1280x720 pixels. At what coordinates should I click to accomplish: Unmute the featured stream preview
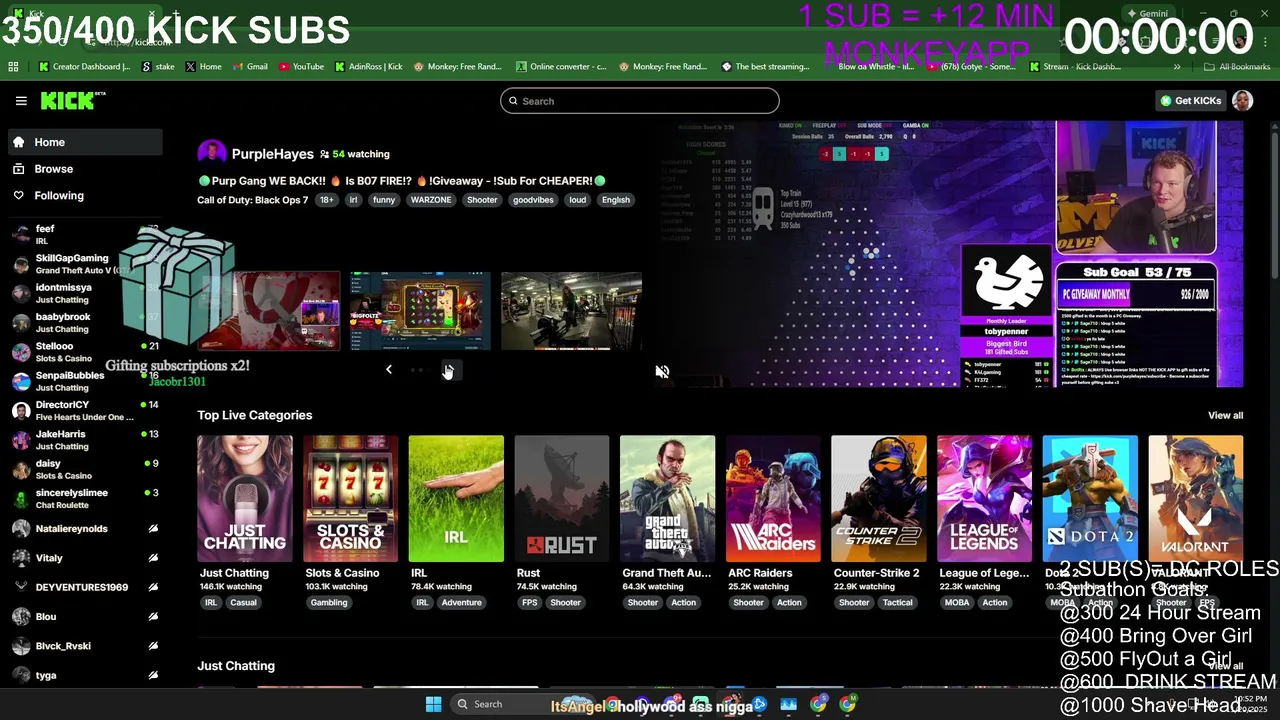[662, 372]
